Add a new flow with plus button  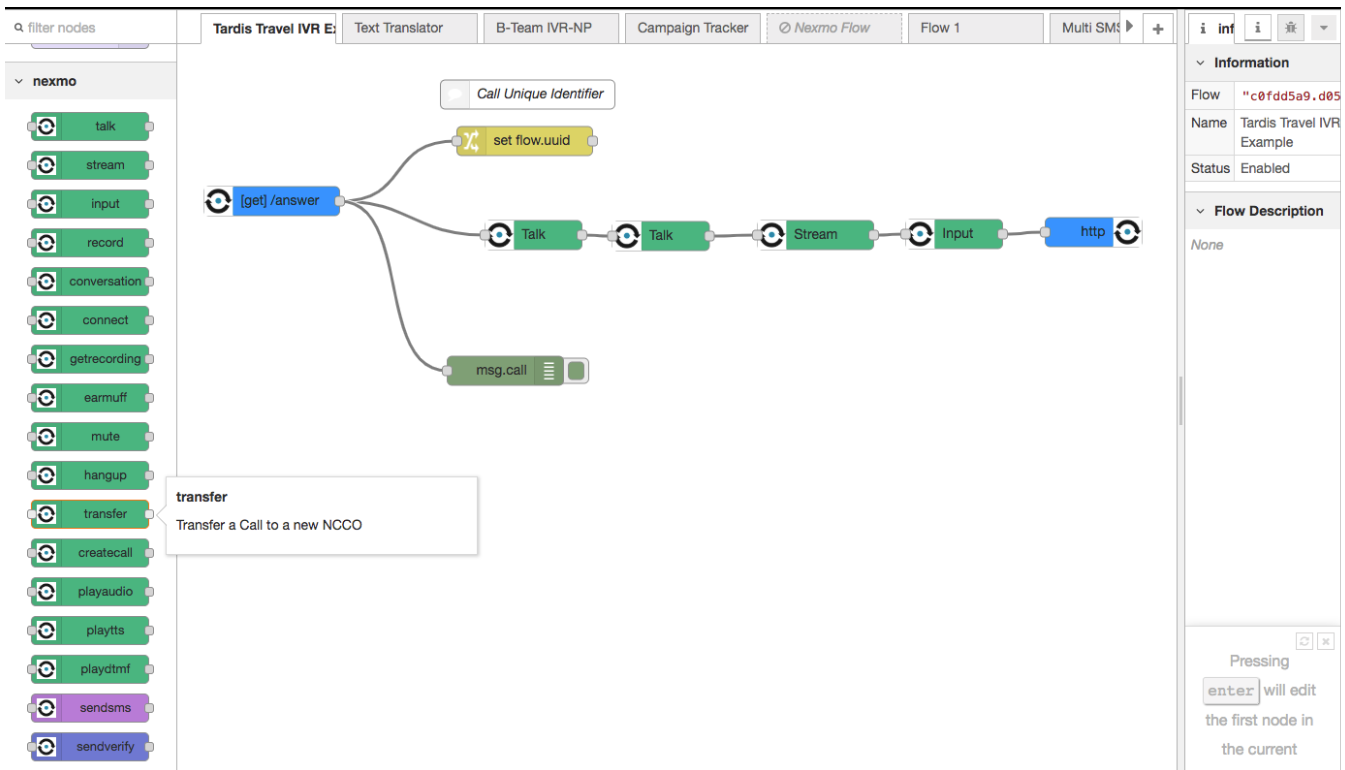(x=1158, y=29)
